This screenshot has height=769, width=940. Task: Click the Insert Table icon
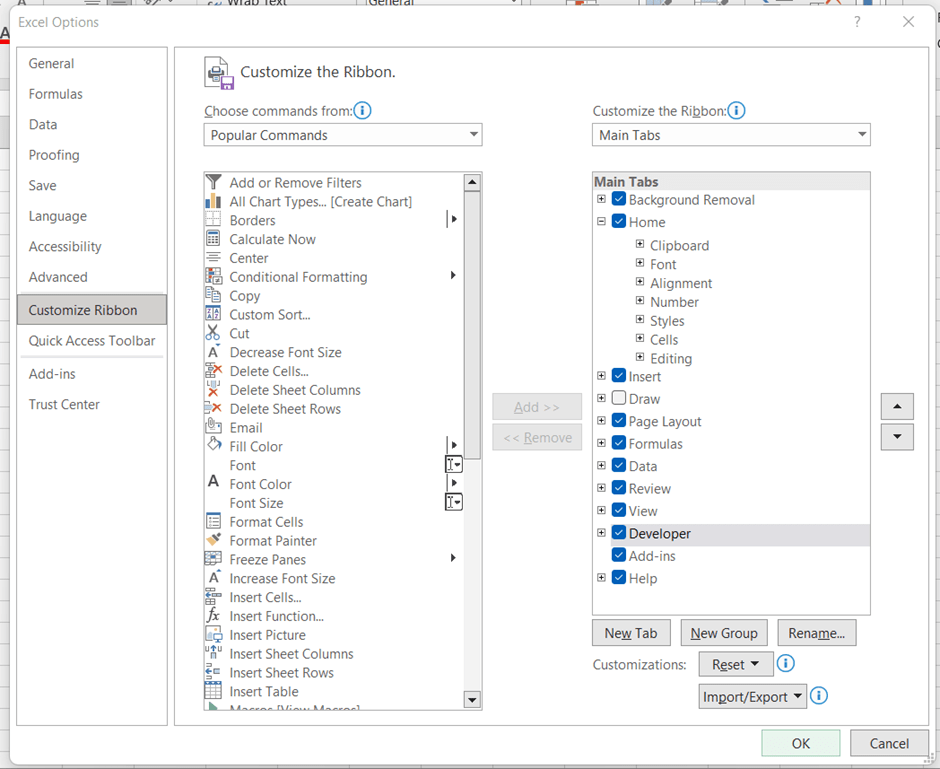click(213, 690)
